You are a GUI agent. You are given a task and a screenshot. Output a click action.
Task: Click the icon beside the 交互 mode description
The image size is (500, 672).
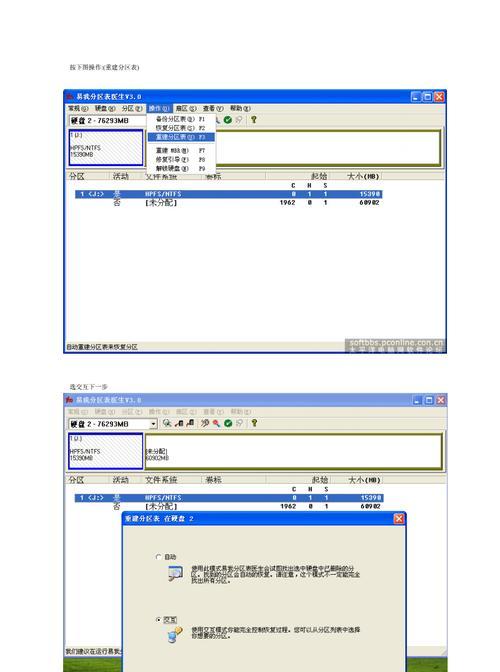(x=175, y=634)
